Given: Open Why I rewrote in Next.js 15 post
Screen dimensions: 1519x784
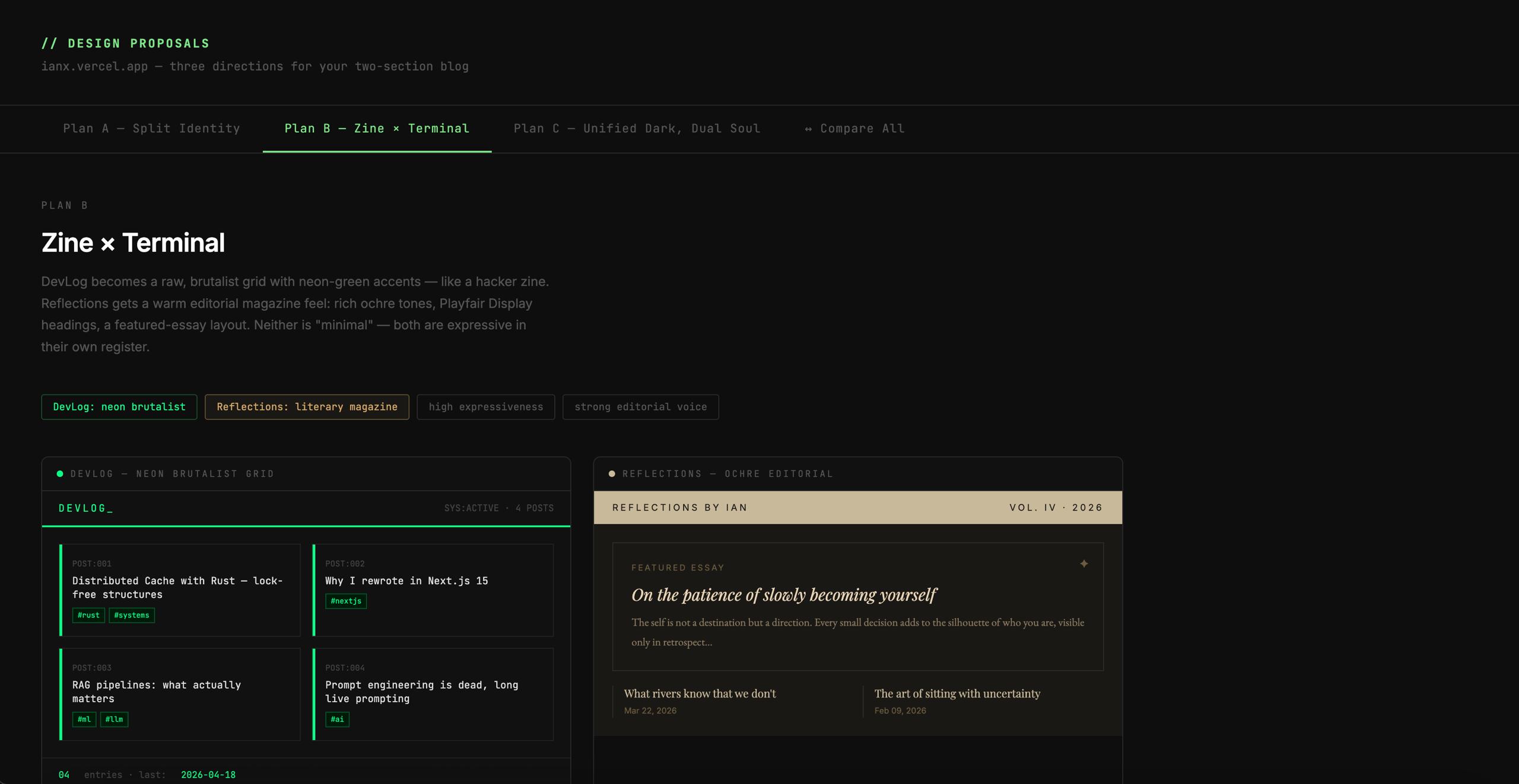Looking at the screenshot, I should (406, 581).
